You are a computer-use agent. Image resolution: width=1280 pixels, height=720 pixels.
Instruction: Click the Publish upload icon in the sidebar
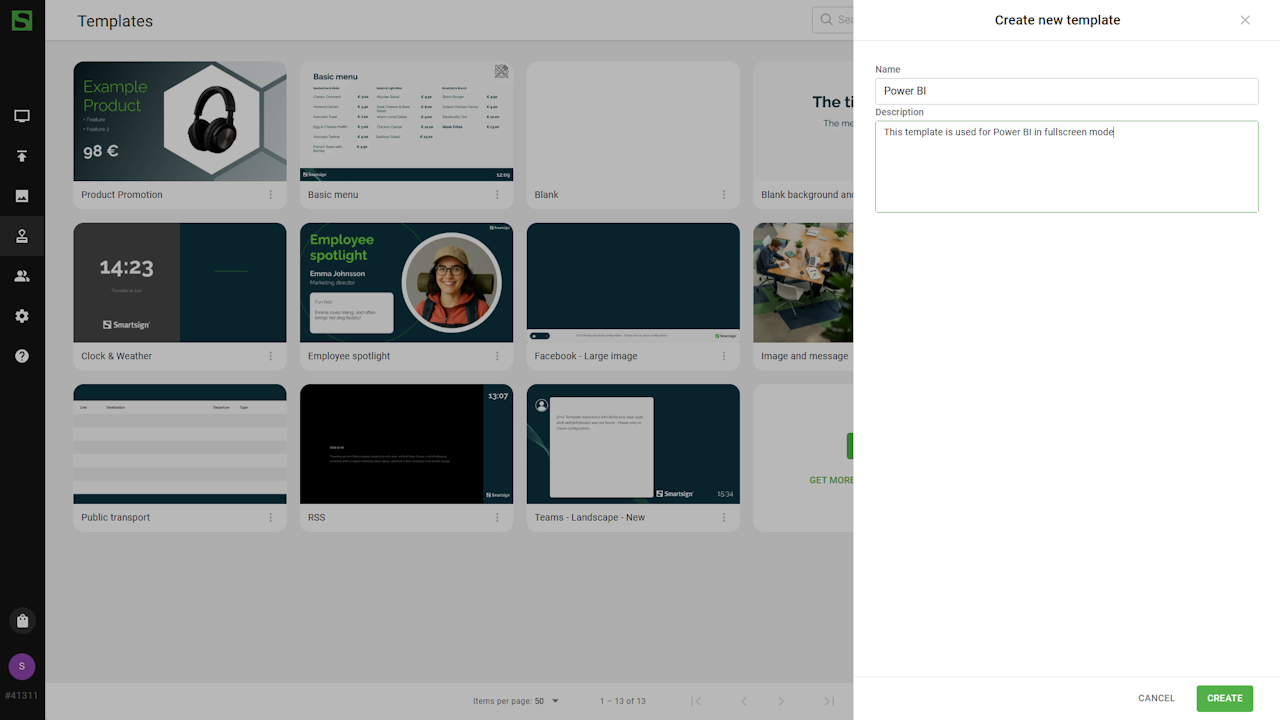(22, 156)
